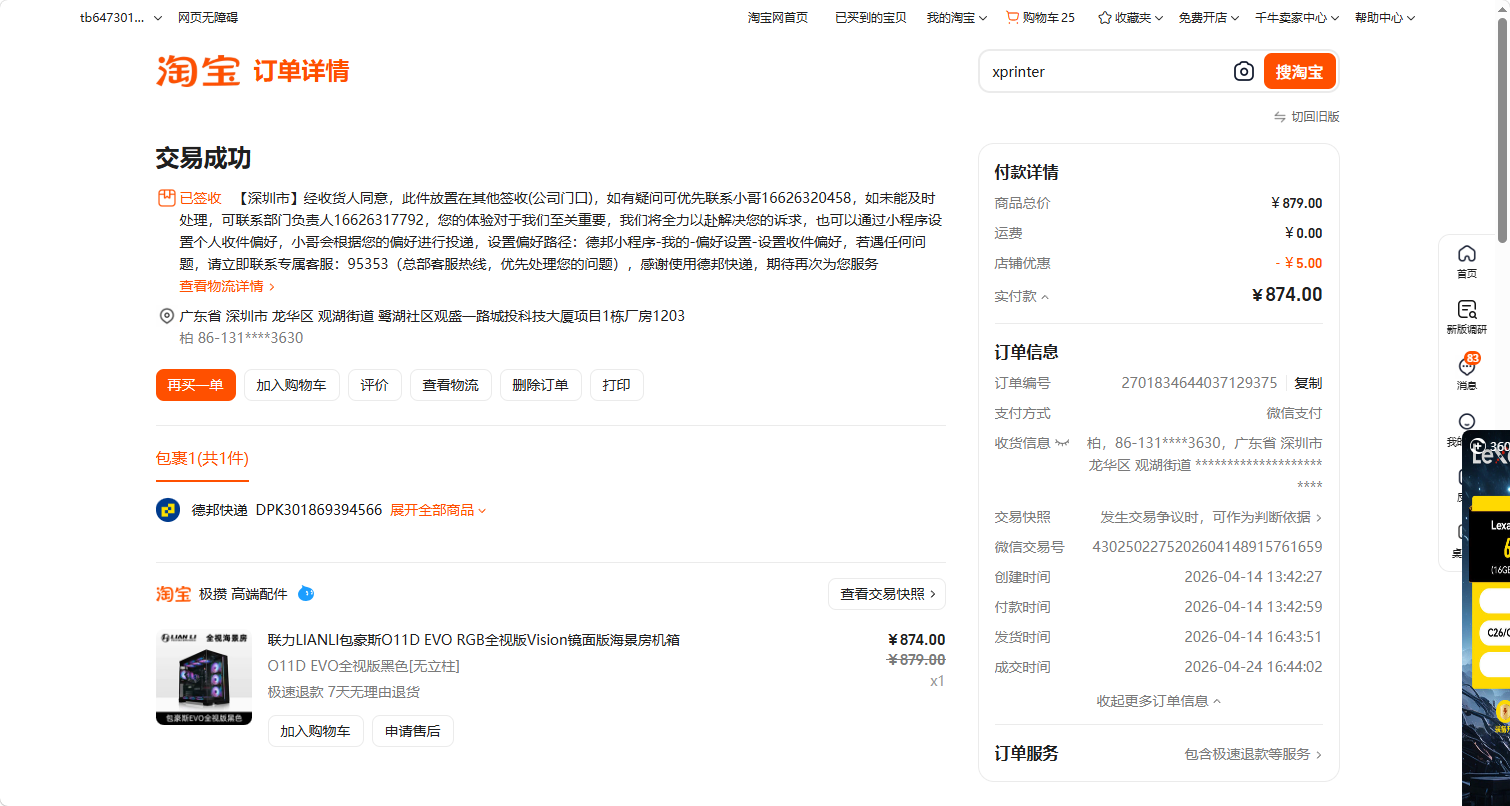The image size is (1510, 806).
Task: Open the LIANLI case product thumbnail
Action: coord(204,678)
